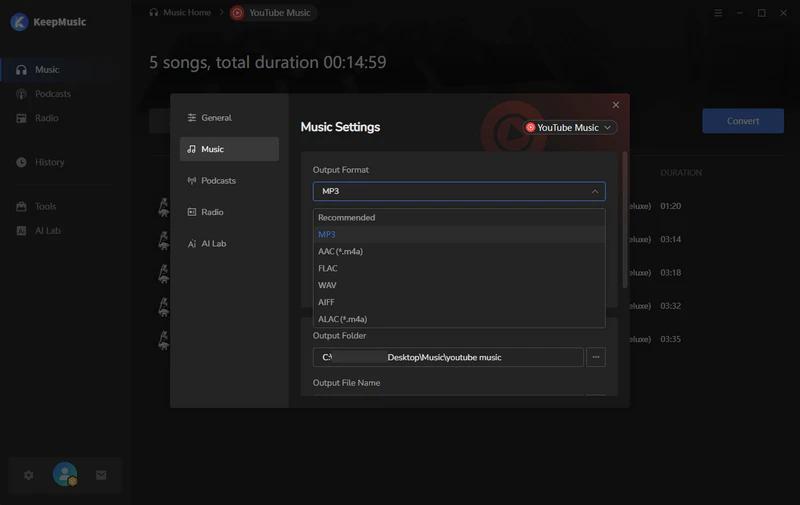Open AI Lab in the left sidebar

pos(48,230)
